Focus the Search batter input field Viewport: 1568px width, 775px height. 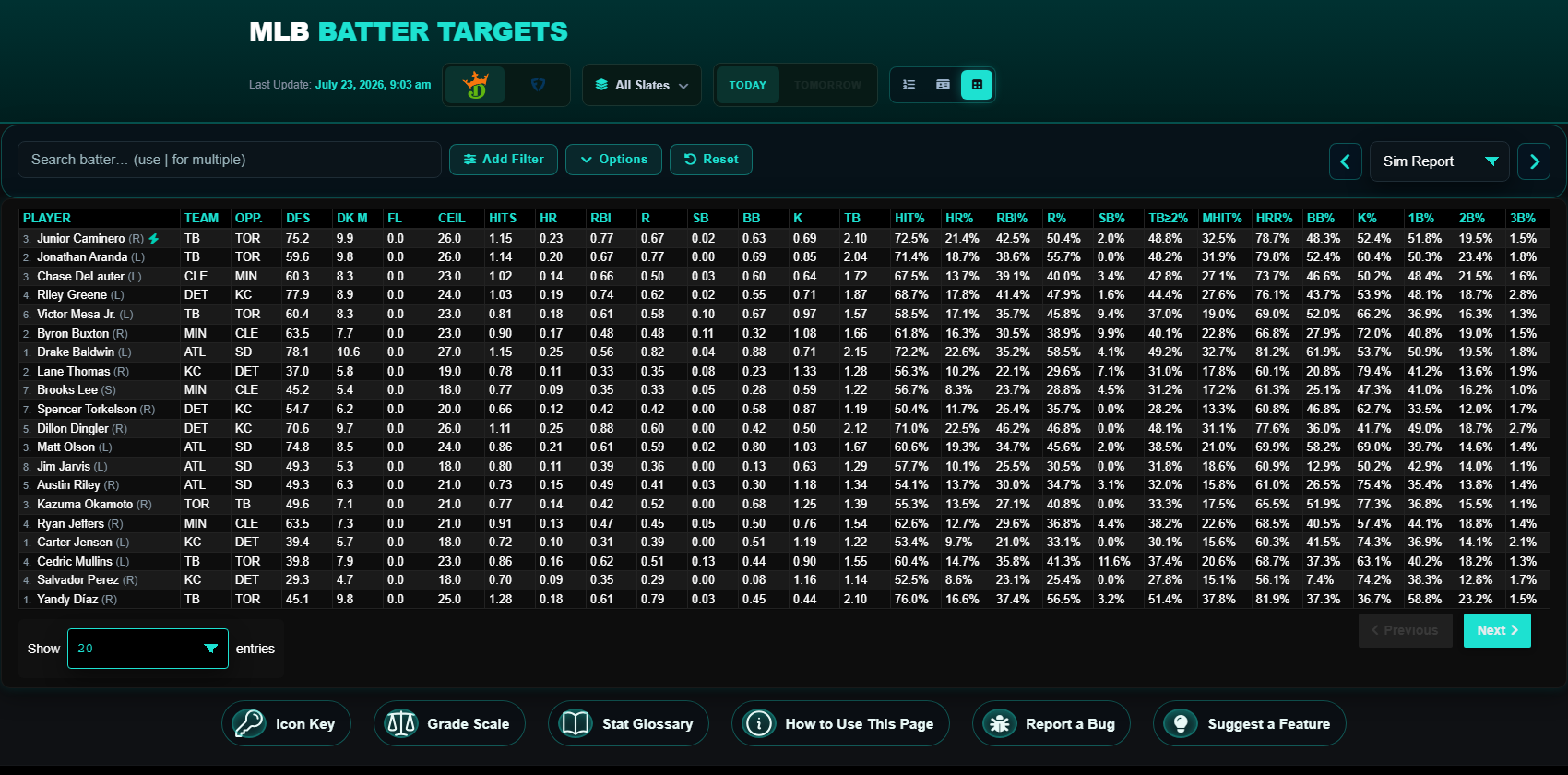click(x=230, y=160)
